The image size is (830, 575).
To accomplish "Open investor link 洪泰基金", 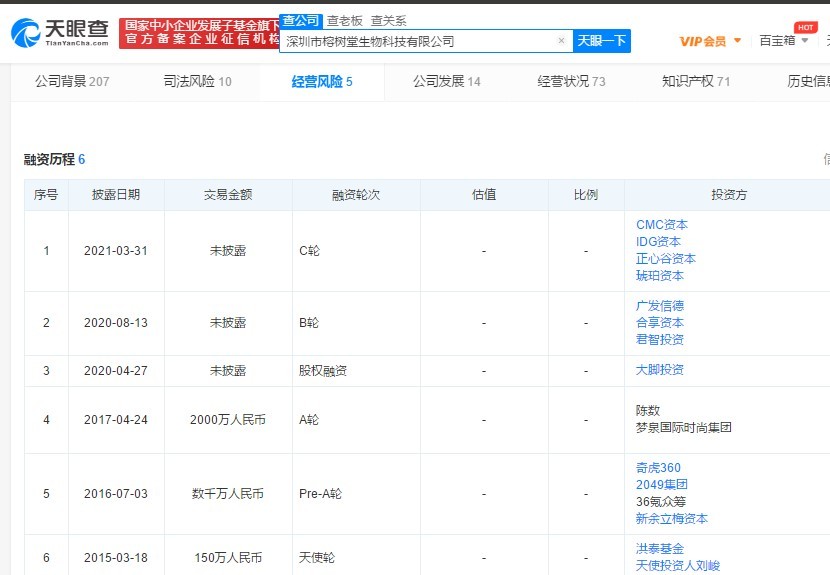I will (660, 549).
